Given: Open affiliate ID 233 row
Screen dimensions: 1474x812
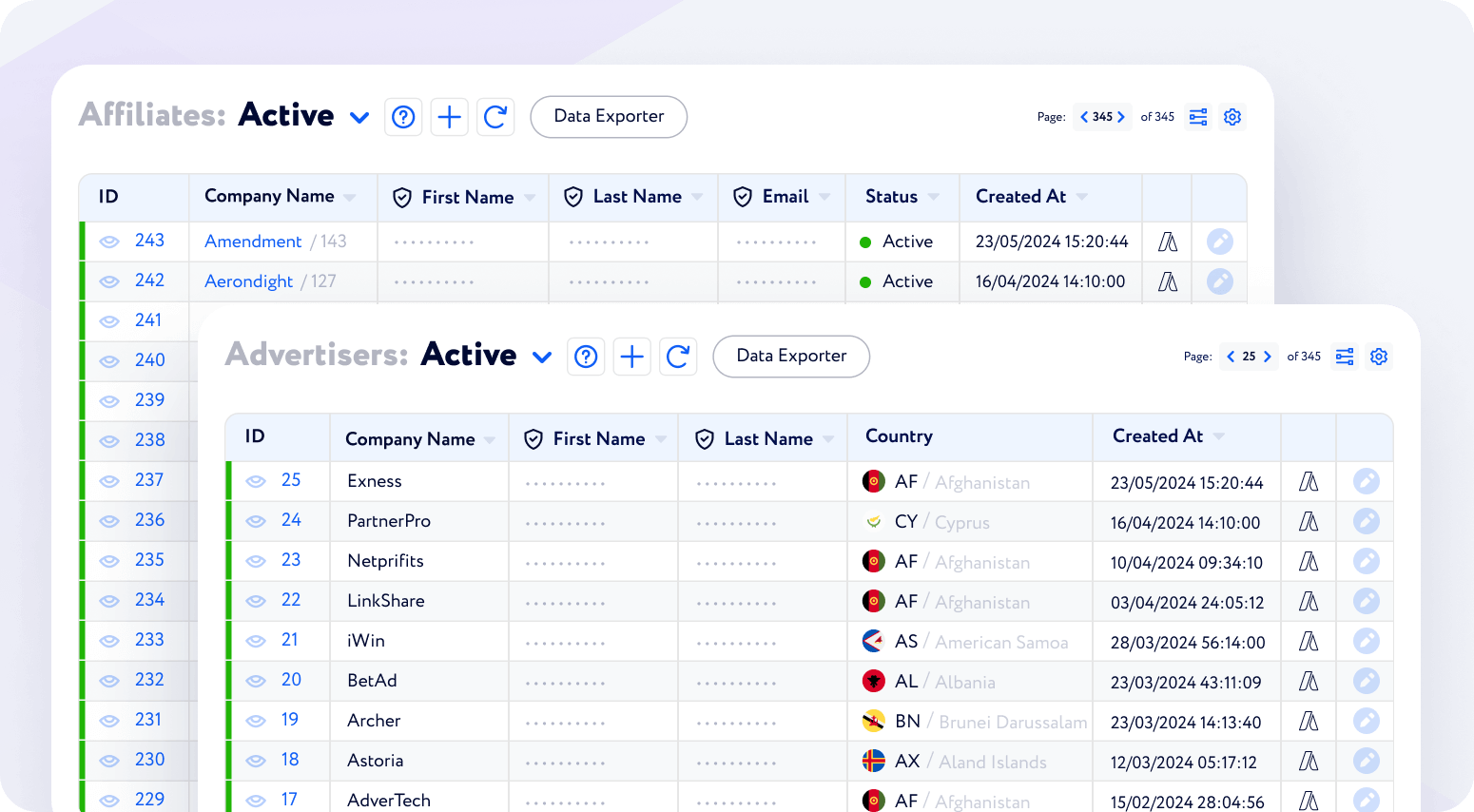Looking at the screenshot, I should pos(149,640).
